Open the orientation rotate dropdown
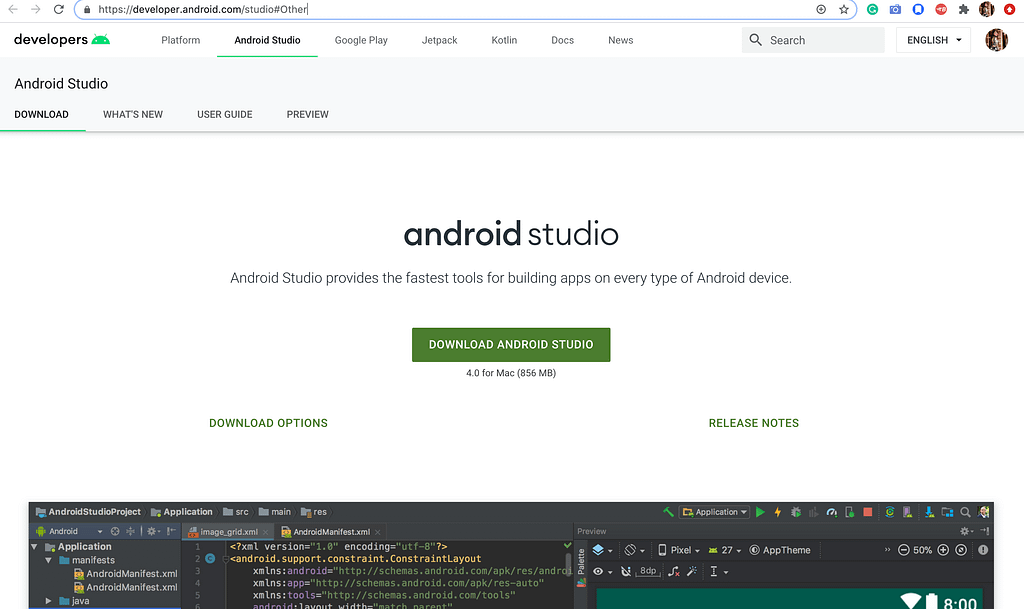 (x=634, y=550)
